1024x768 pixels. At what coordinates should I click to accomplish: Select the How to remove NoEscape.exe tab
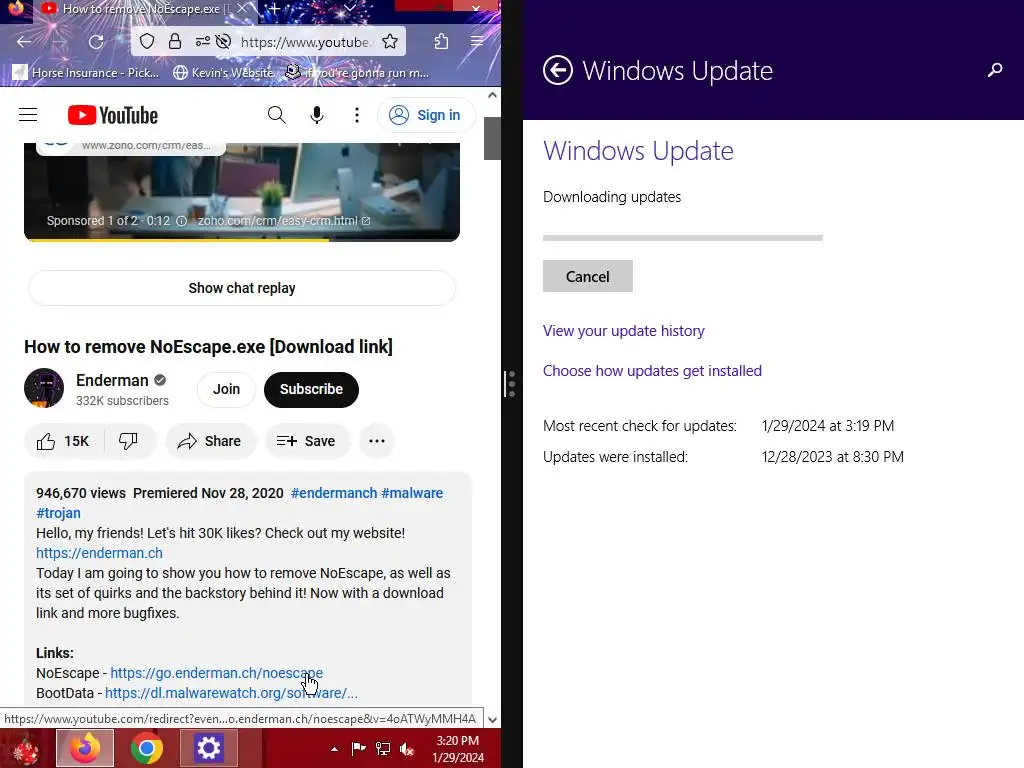click(x=136, y=9)
